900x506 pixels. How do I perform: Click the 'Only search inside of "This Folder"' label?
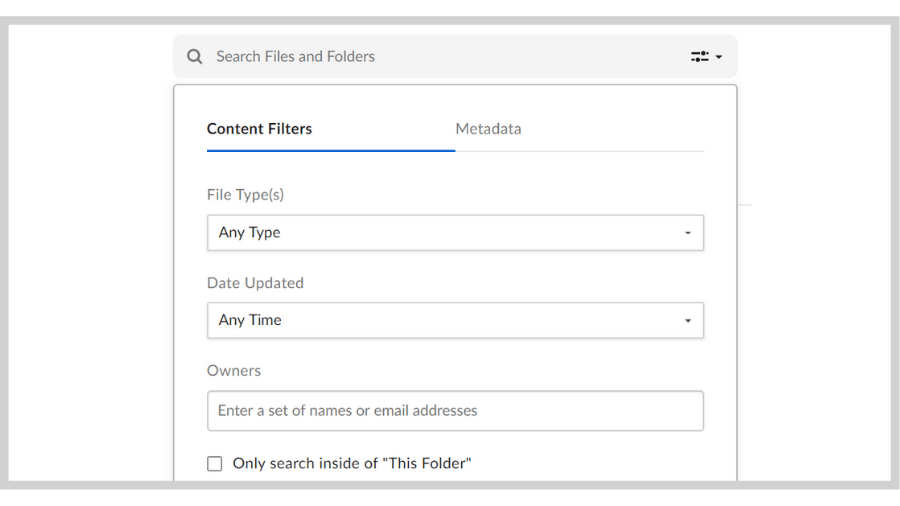[352, 463]
